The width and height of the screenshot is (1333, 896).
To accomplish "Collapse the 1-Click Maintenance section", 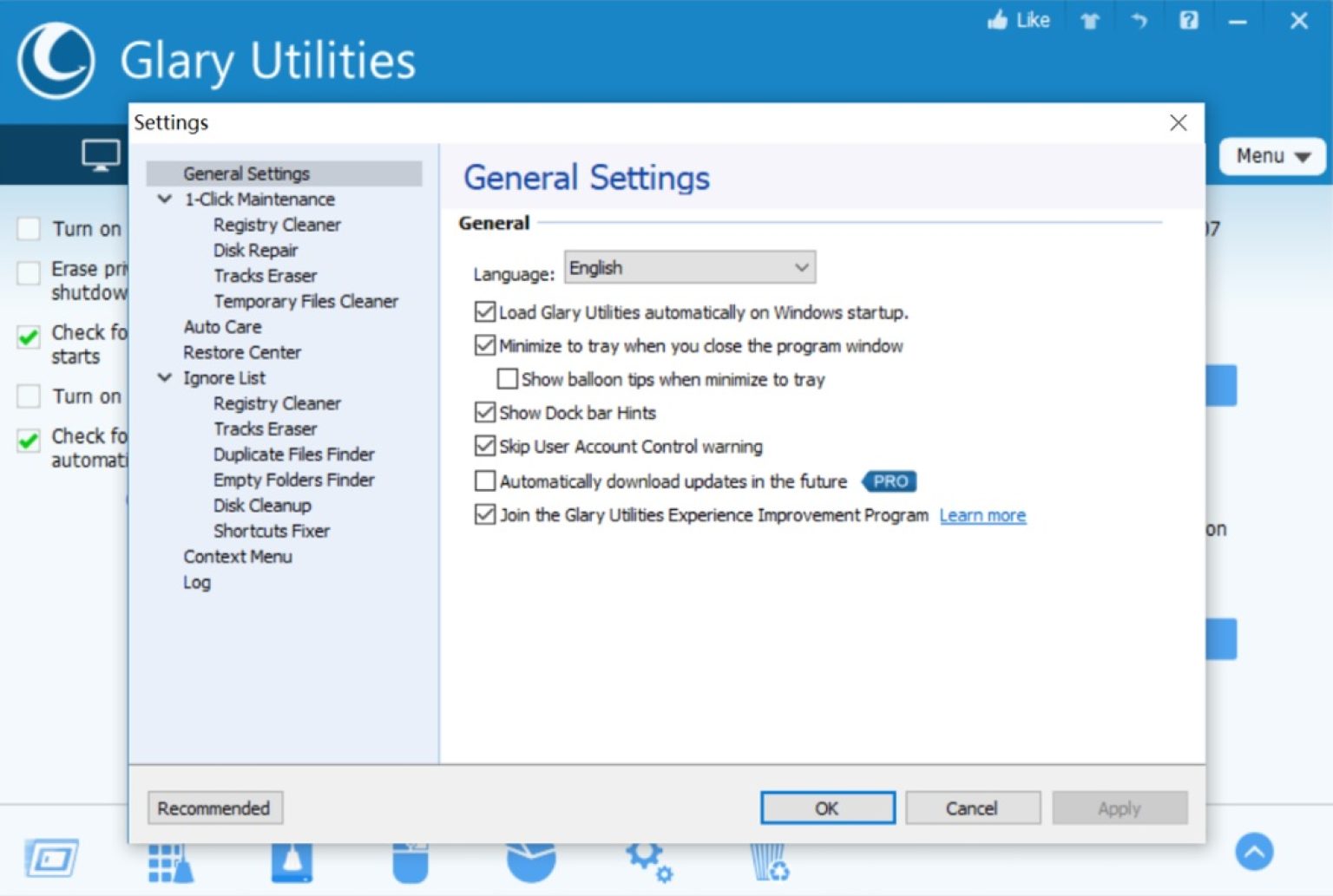I will 165,199.
